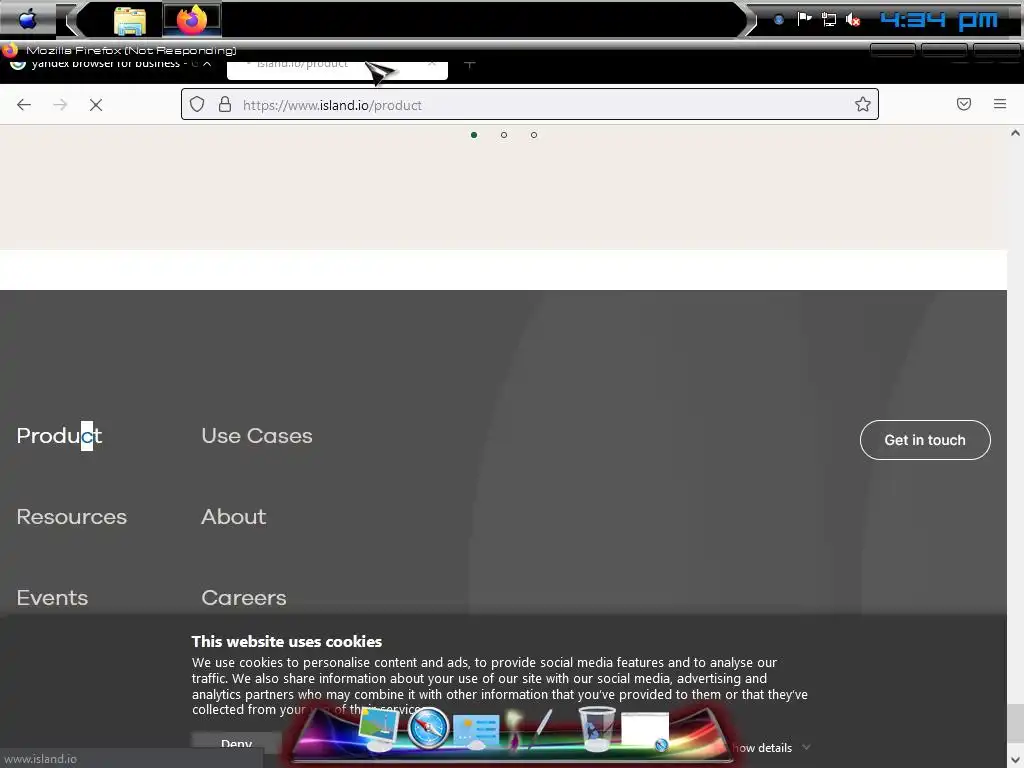1024x768 pixels.
Task: Open the contact card dock icon
Action: (476, 731)
